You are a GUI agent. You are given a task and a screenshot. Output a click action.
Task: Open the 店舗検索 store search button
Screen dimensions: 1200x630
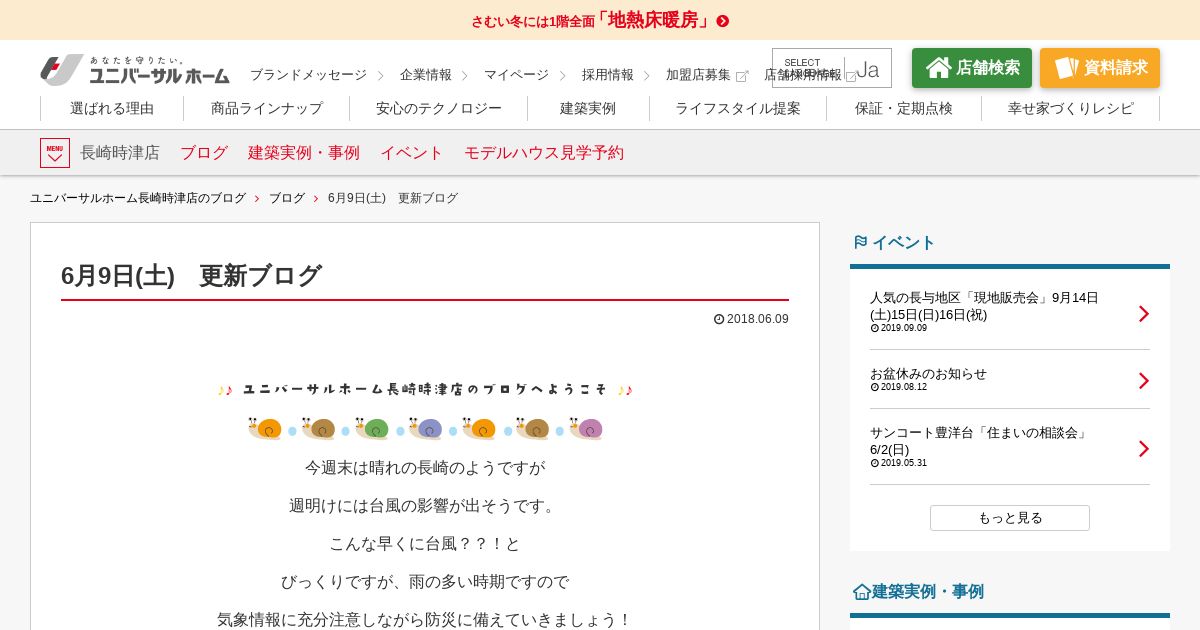coord(972,68)
